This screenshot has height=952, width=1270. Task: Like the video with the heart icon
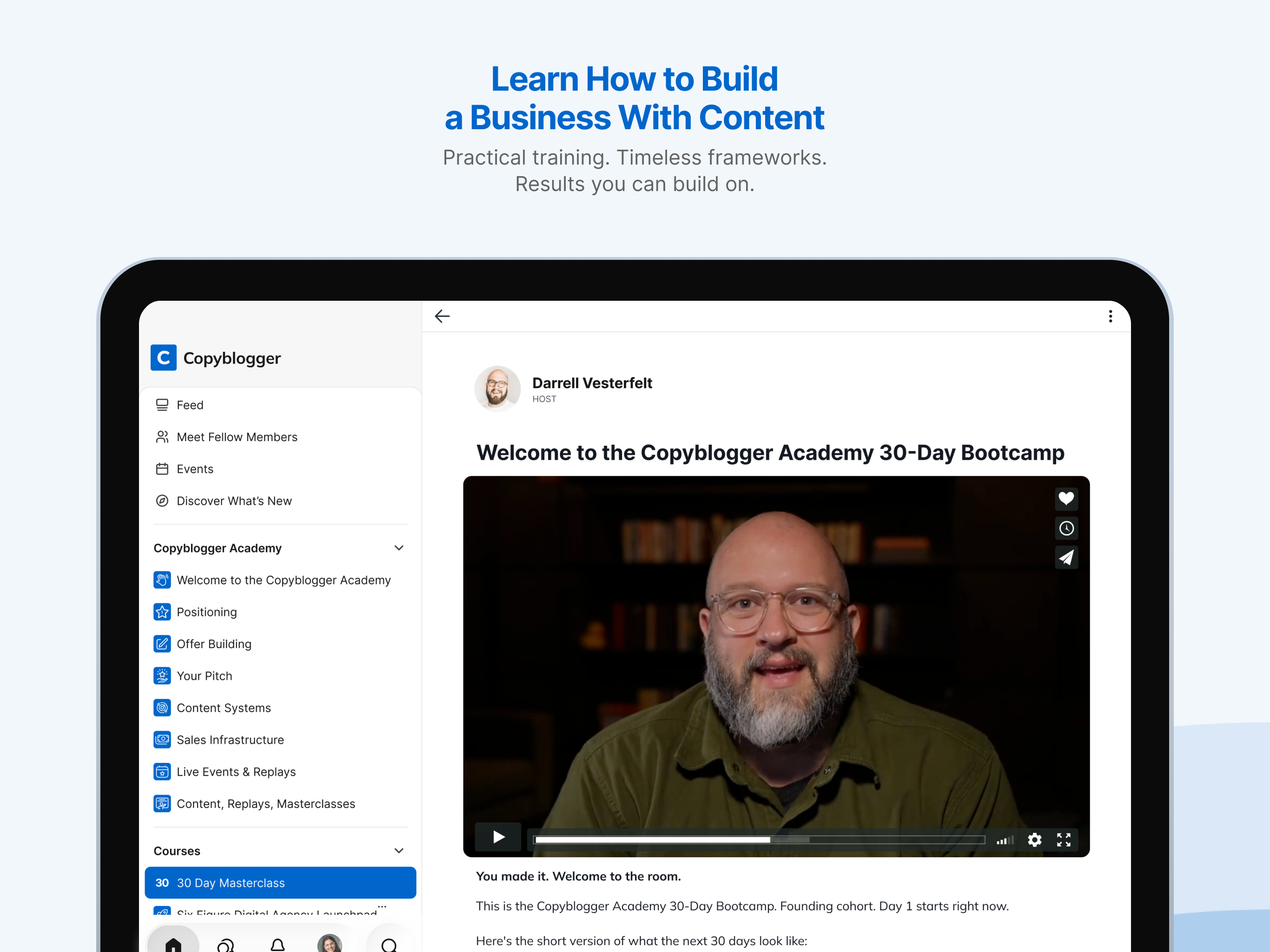click(1066, 498)
